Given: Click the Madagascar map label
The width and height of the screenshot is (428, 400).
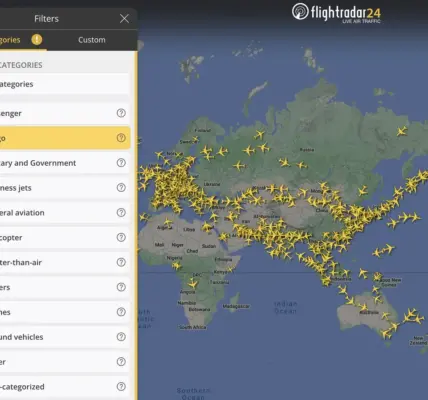Looking at the screenshot, I should 236,306.
